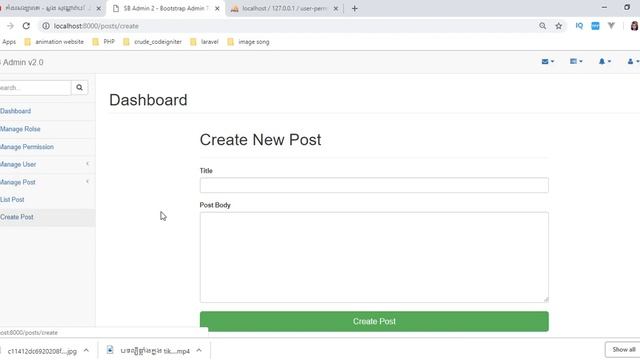This screenshot has height=360, width=640.
Task: Submit with the green Create Post button
Action: click(374, 321)
